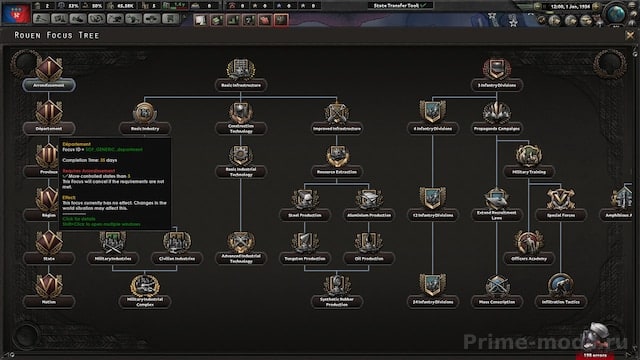Select the Construction Technology focus
This screenshot has height=360, width=640.
click(241, 118)
